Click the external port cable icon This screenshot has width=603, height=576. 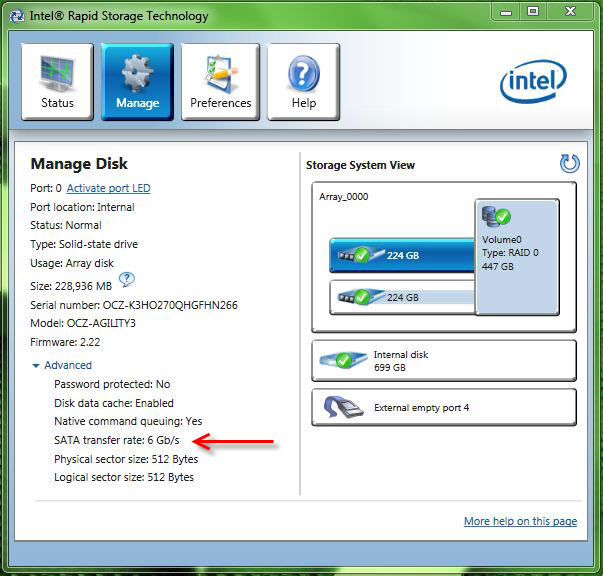[343, 407]
